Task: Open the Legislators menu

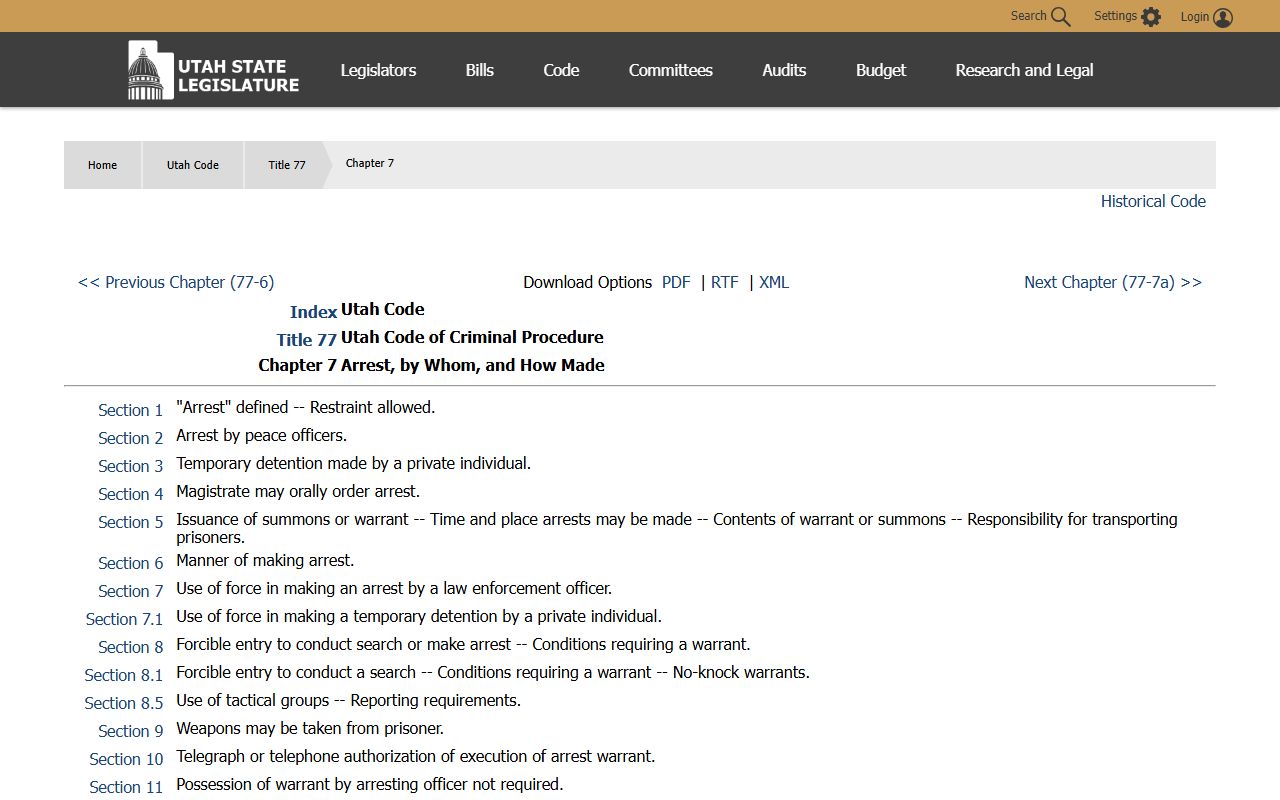Action: [378, 70]
